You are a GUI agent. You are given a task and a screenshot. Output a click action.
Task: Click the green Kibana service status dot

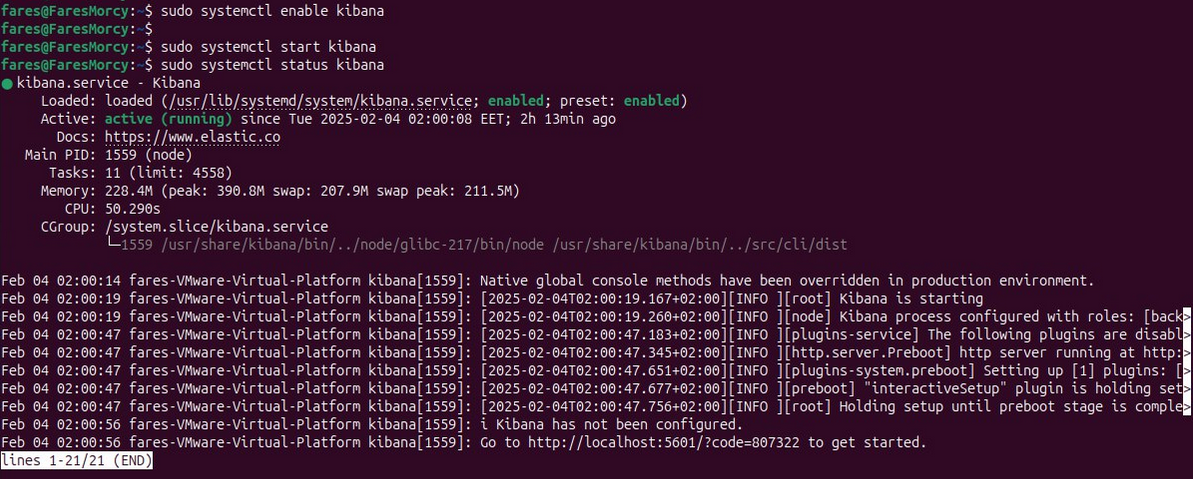pyautogui.click(x=7, y=84)
